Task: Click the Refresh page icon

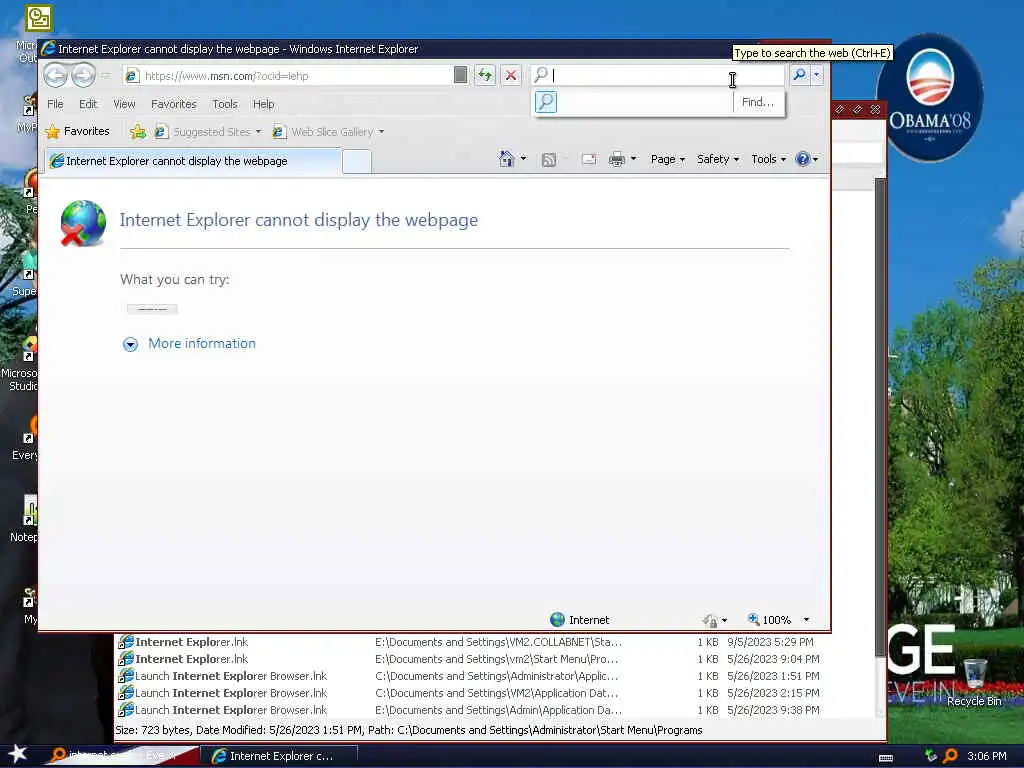Action: click(x=485, y=75)
